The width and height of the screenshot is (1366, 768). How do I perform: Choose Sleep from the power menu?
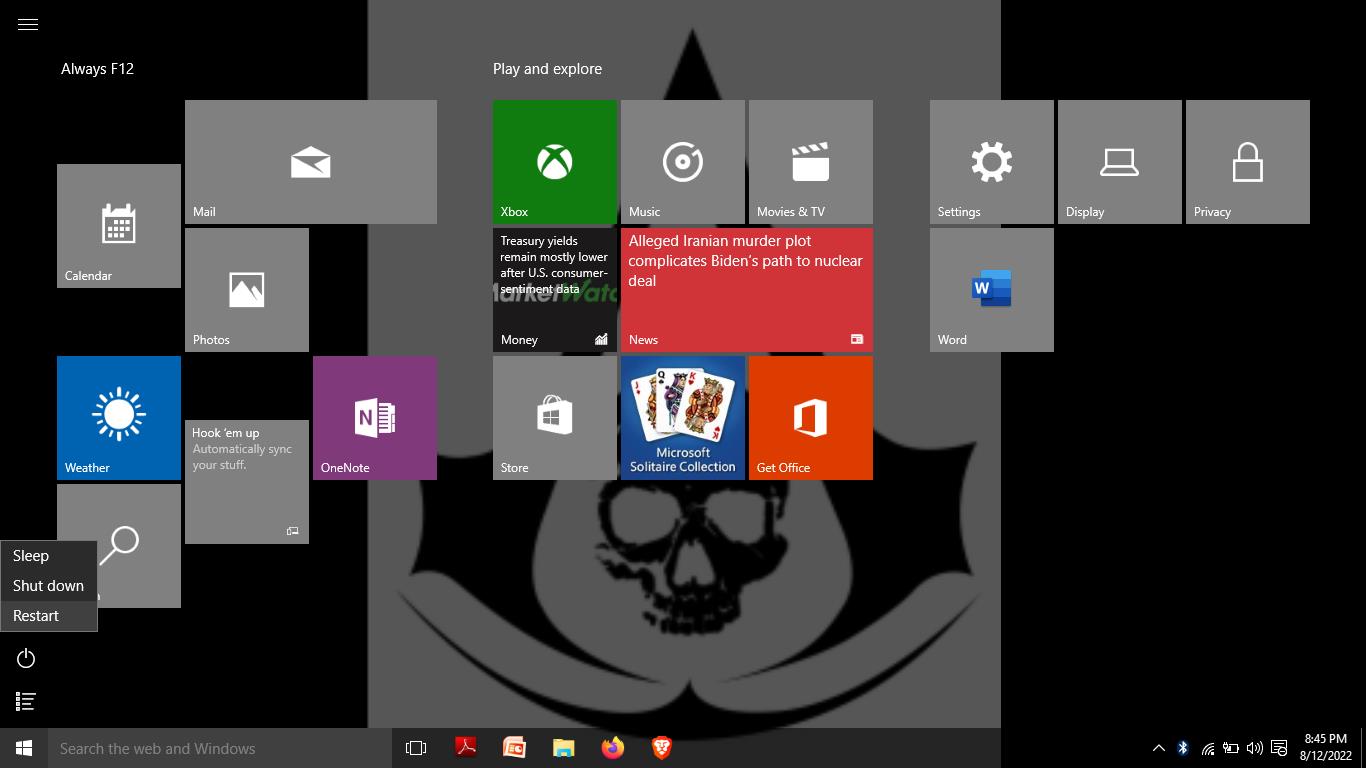49,556
